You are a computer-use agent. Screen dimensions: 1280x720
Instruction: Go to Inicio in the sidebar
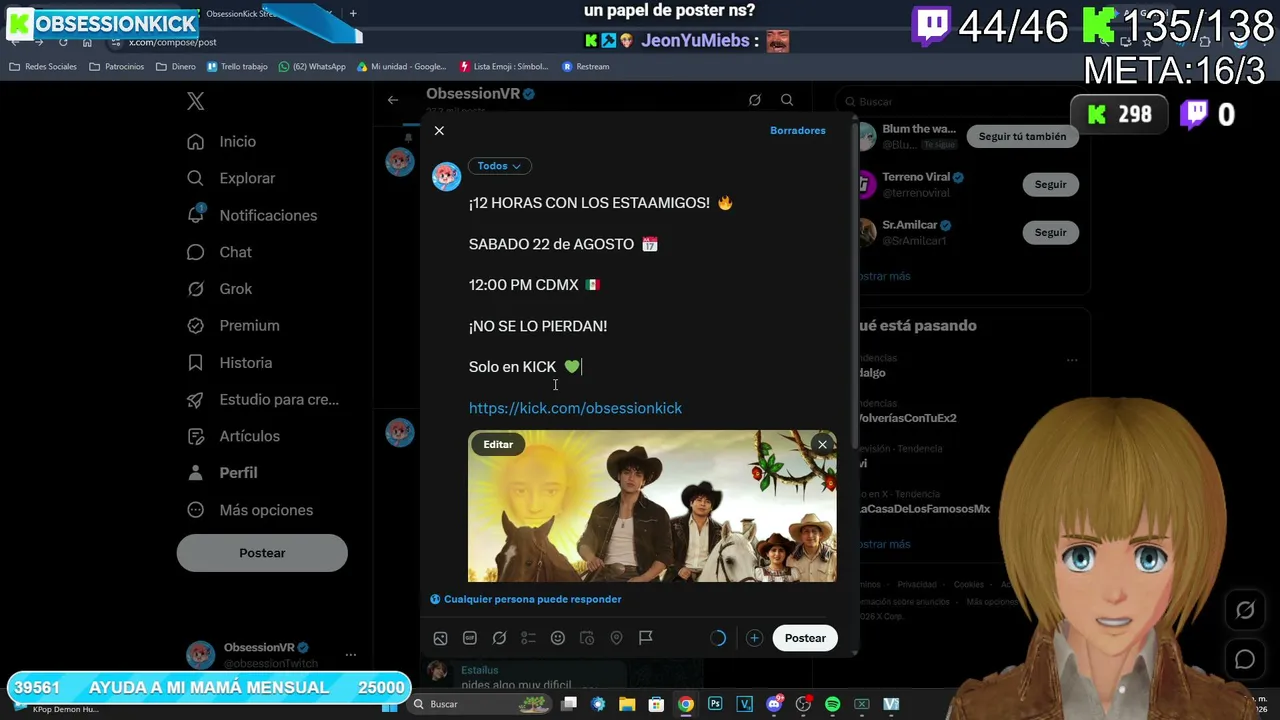coord(223,142)
